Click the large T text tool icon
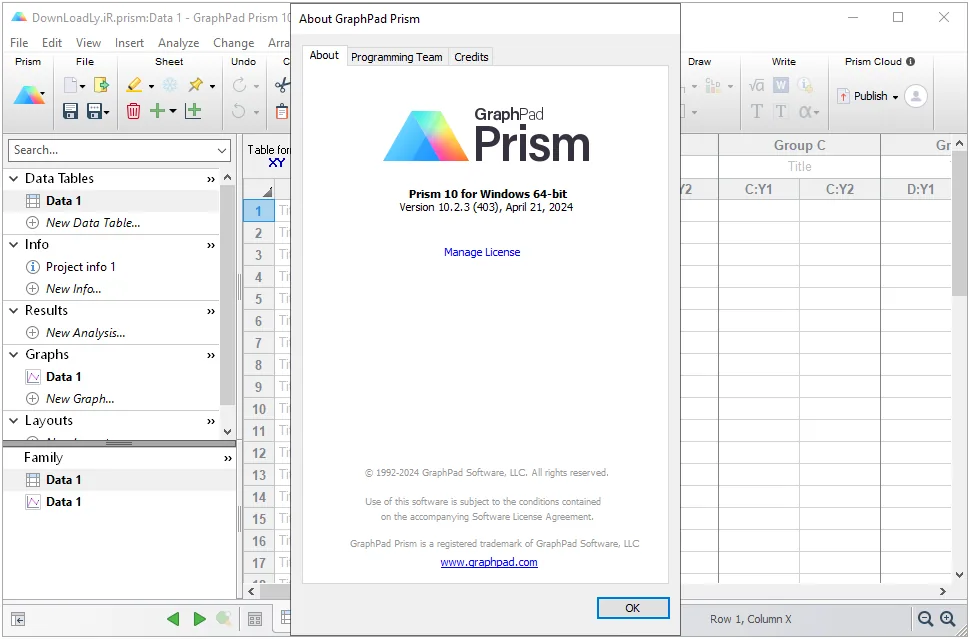This screenshot has width=970, height=639. [x=757, y=111]
